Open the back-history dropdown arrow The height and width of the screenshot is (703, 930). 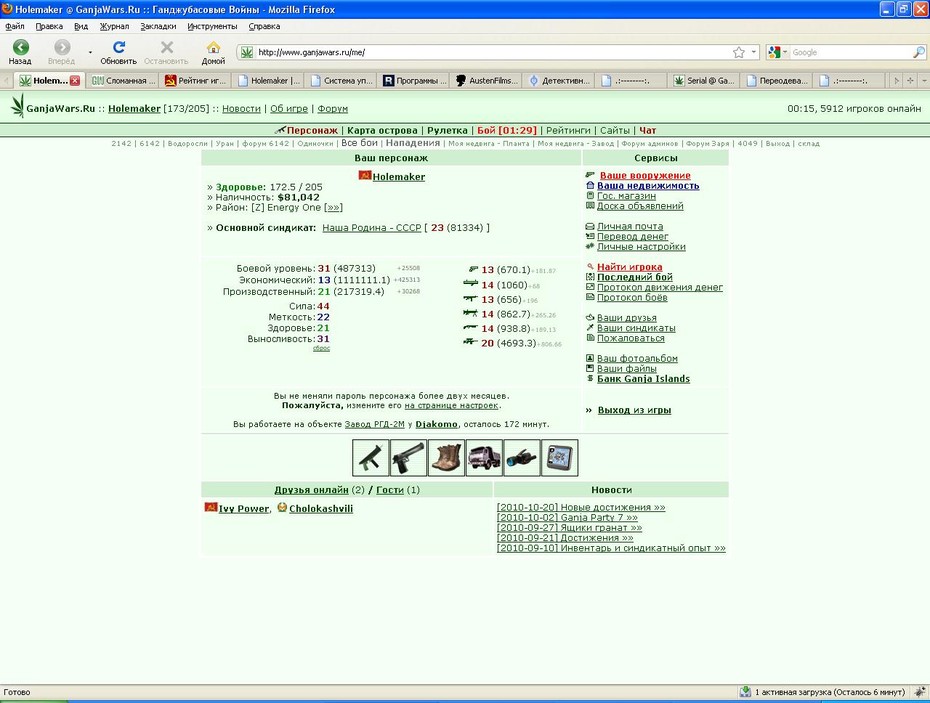[x=90, y=52]
